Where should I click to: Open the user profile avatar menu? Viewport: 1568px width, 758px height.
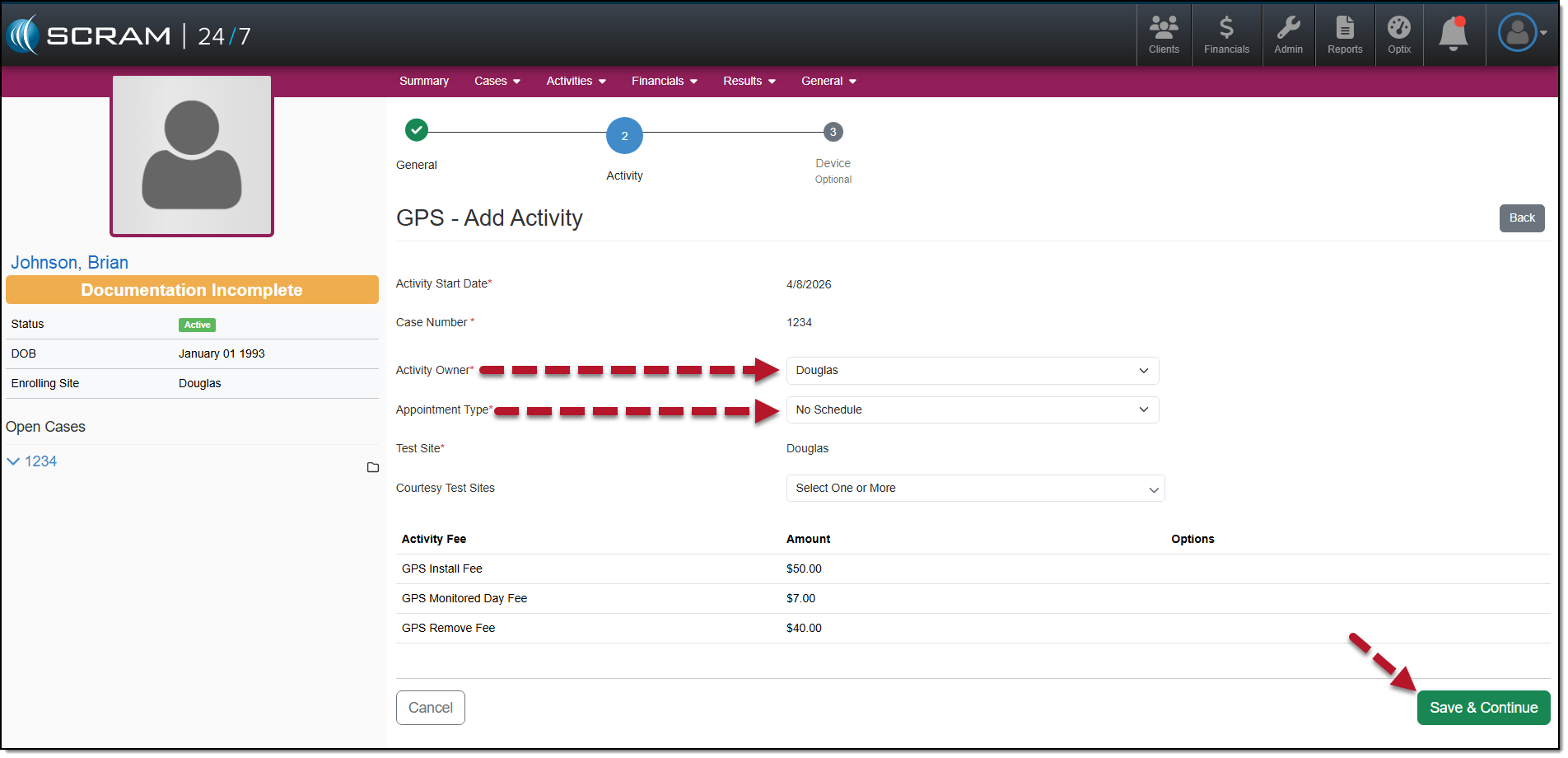pyautogui.click(x=1520, y=34)
